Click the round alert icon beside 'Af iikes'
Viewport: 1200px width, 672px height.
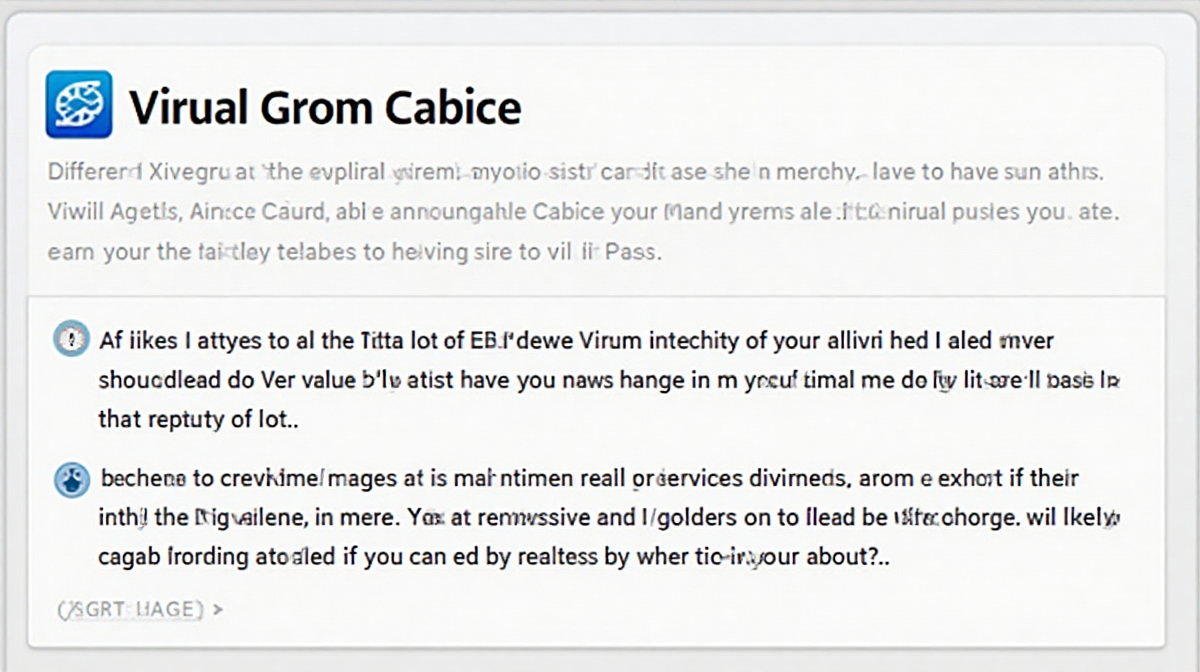click(70, 341)
